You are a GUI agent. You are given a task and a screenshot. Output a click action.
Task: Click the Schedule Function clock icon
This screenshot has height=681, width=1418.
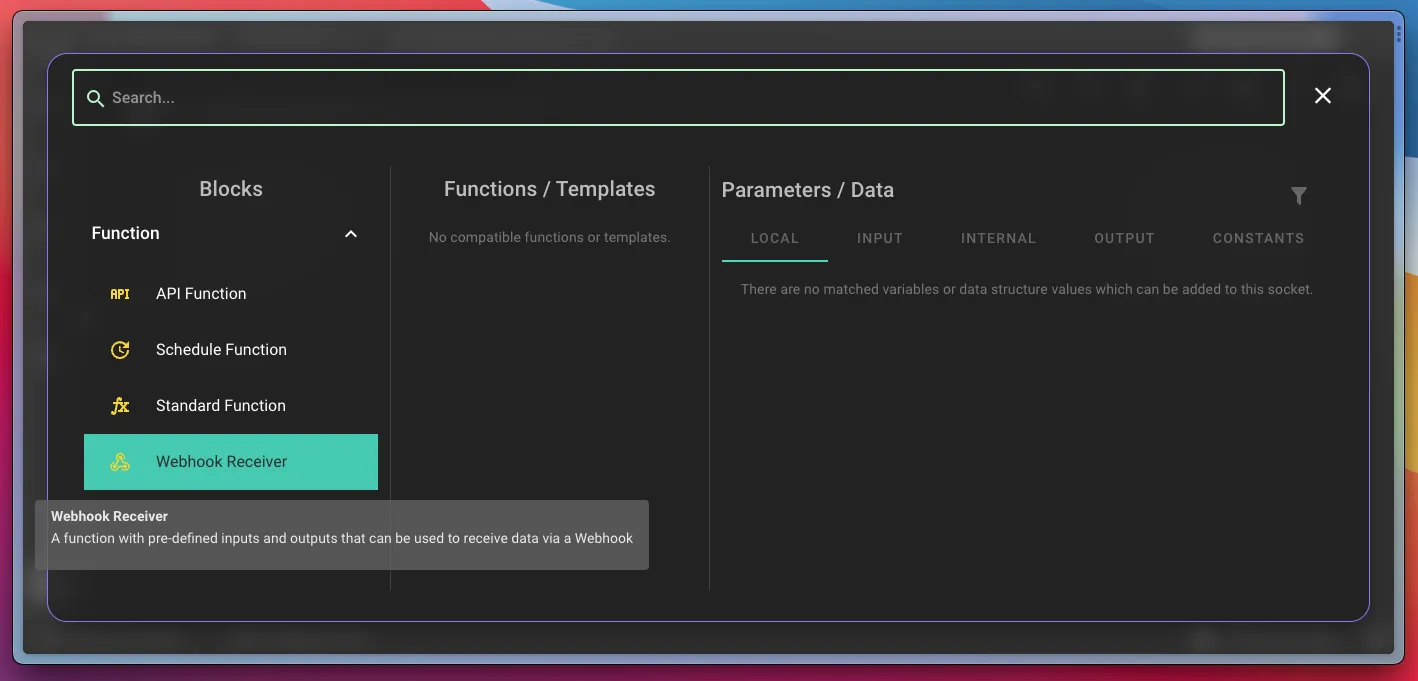coord(120,350)
